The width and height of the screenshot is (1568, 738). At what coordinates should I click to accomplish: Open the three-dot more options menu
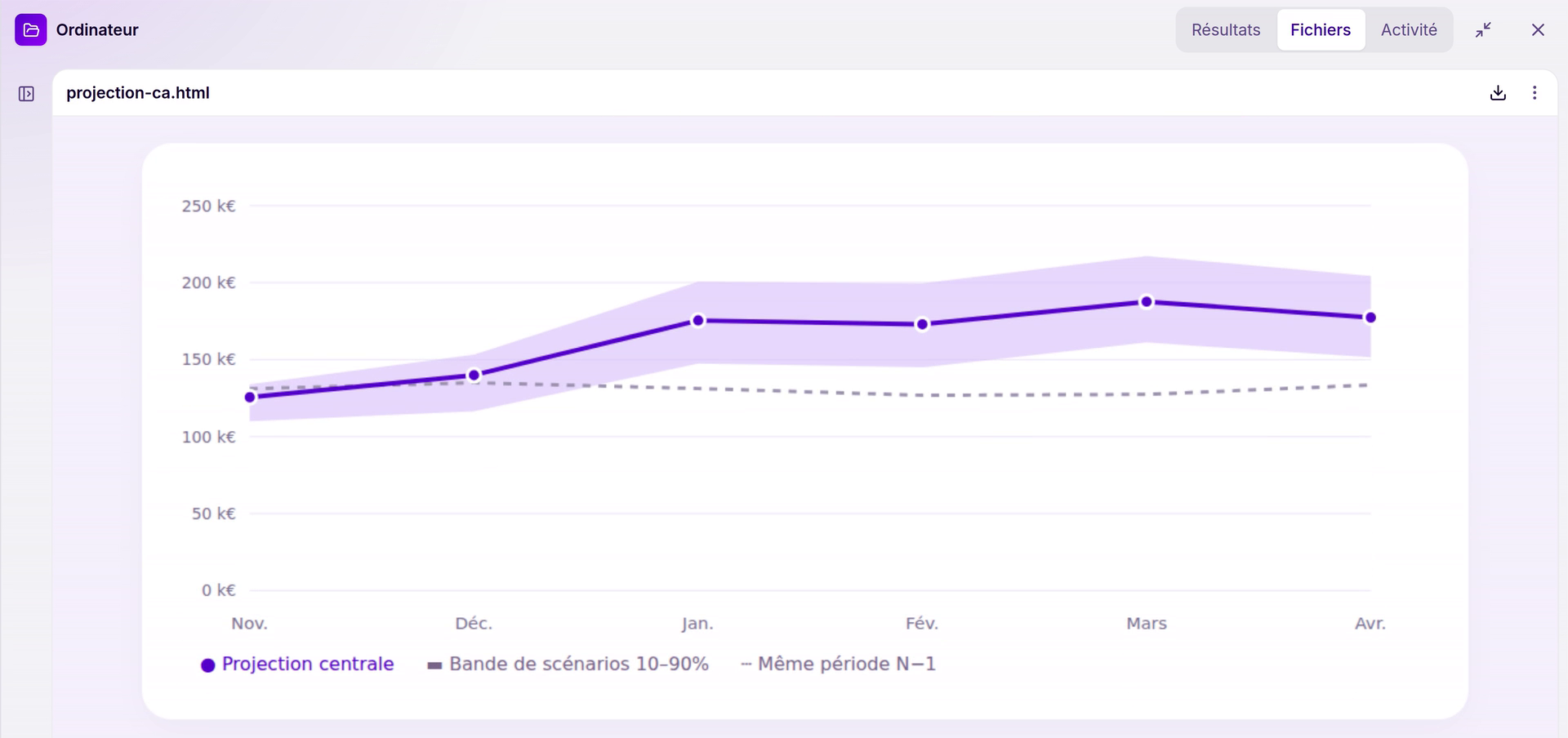tap(1535, 93)
